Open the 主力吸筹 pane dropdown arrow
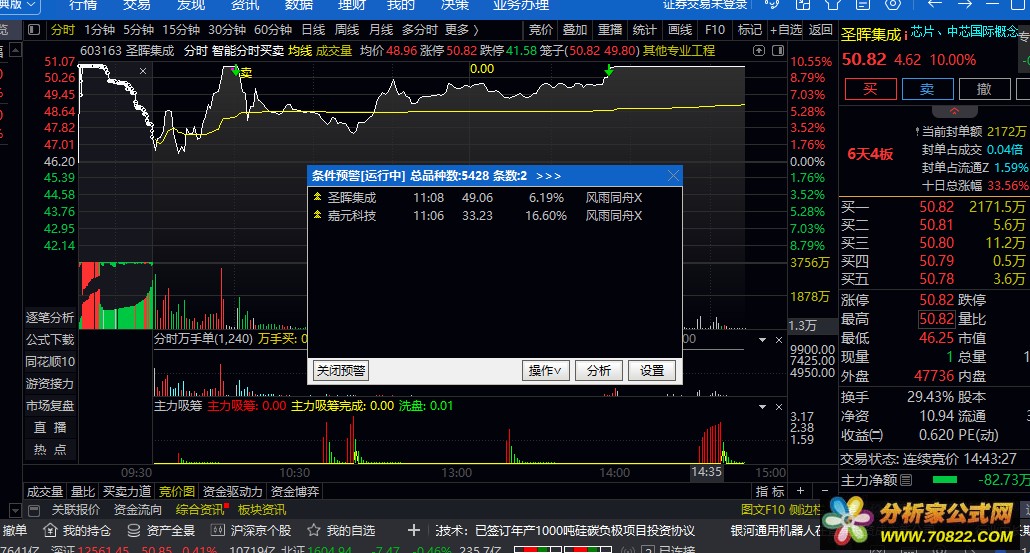This screenshot has width=1030, height=553. tap(762, 407)
